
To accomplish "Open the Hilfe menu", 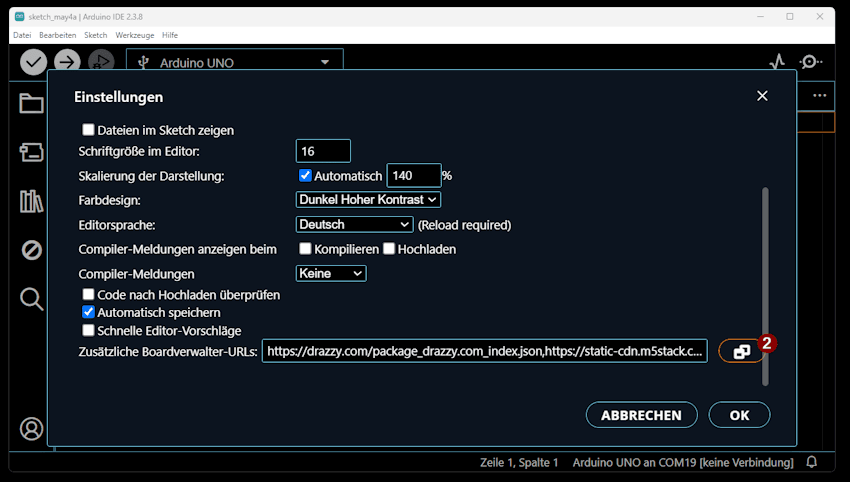I will (170, 35).
